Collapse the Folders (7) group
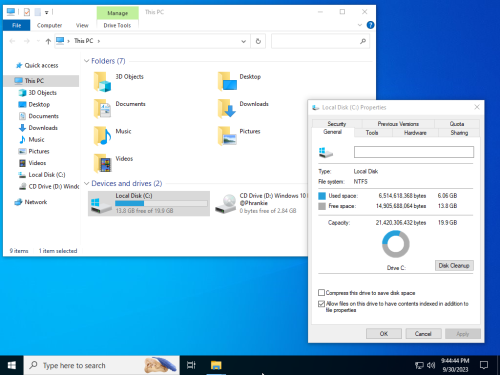The height and width of the screenshot is (375, 500). (86, 61)
